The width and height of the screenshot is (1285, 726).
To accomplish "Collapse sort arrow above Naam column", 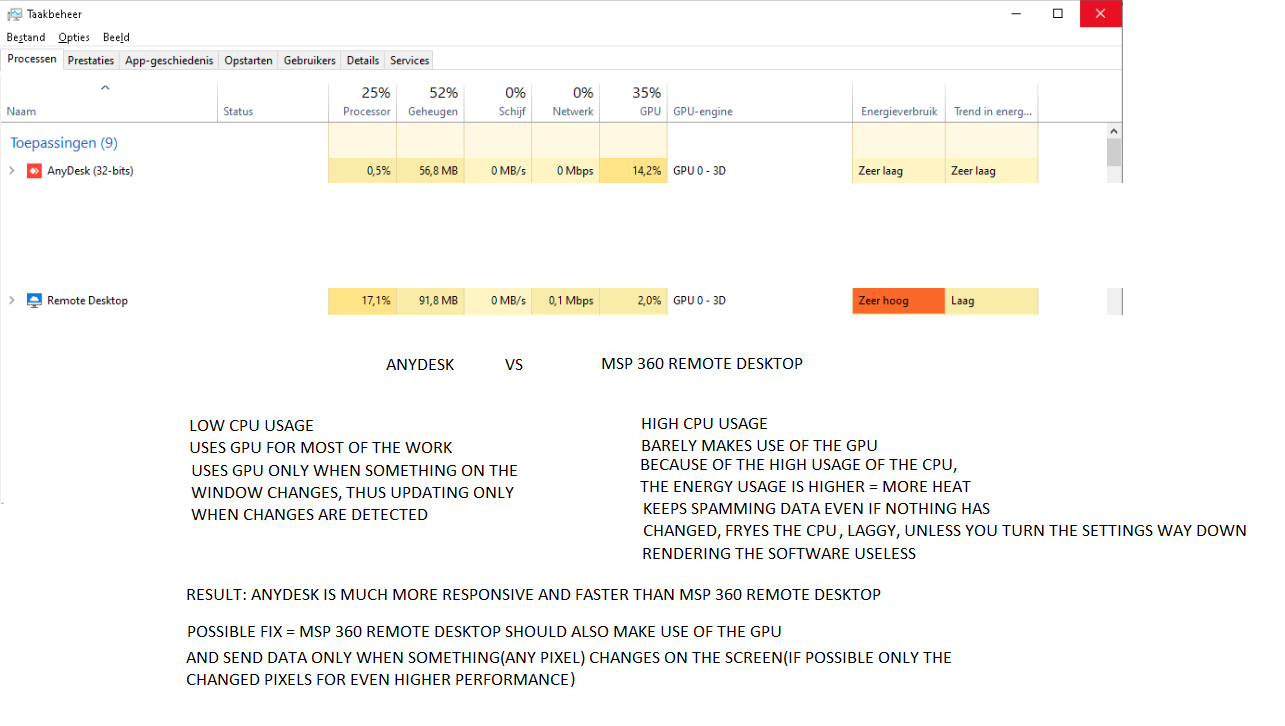I will coord(105,88).
